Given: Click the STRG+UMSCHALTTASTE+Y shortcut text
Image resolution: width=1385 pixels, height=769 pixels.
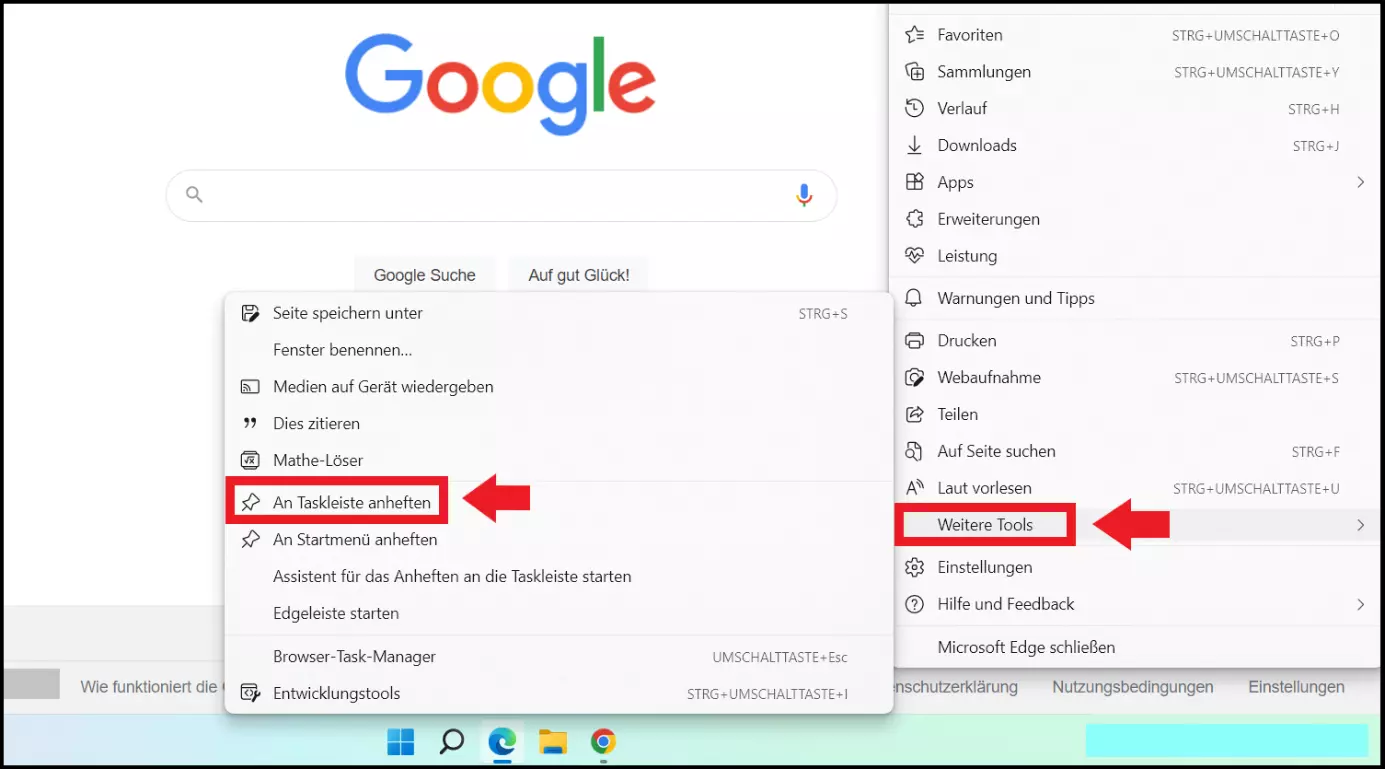Looking at the screenshot, I should point(1257,73).
